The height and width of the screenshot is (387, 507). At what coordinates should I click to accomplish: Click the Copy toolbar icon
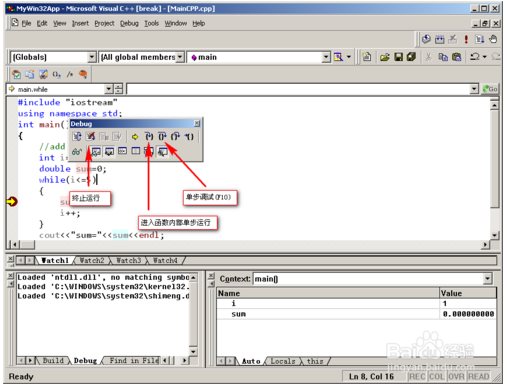[x=443, y=57]
